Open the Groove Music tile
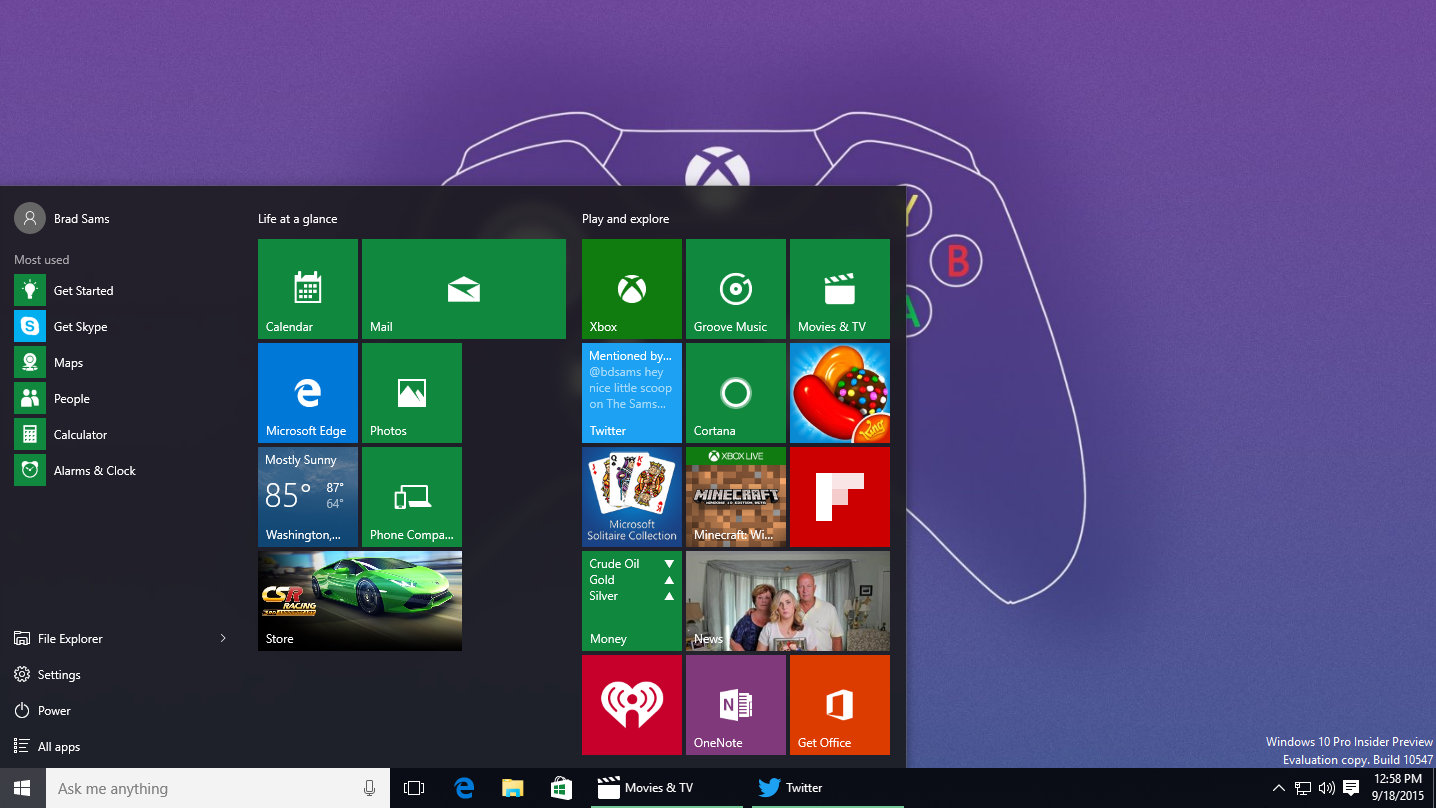 coord(736,289)
